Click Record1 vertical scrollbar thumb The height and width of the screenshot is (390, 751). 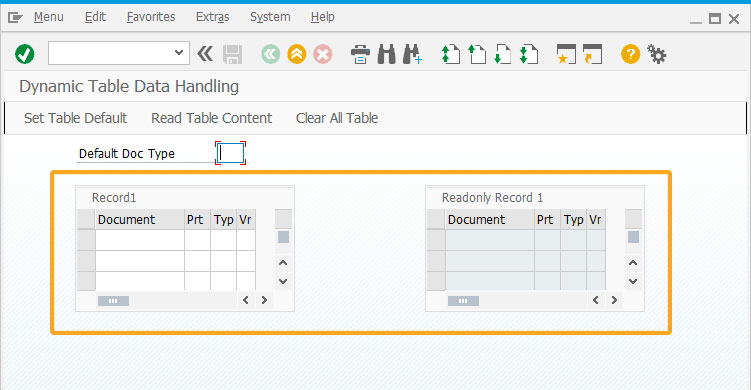click(x=284, y=237)
